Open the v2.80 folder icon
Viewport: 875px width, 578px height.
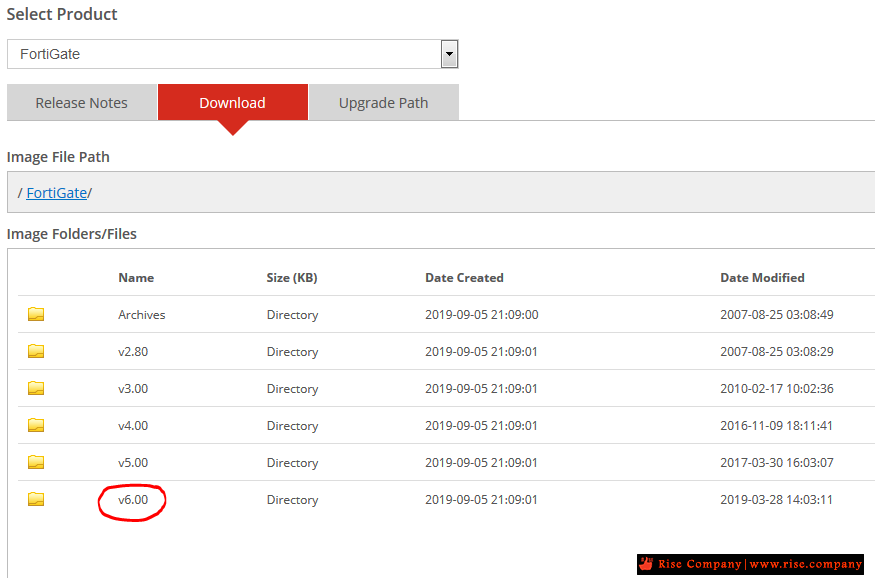[x=36, y=351]
